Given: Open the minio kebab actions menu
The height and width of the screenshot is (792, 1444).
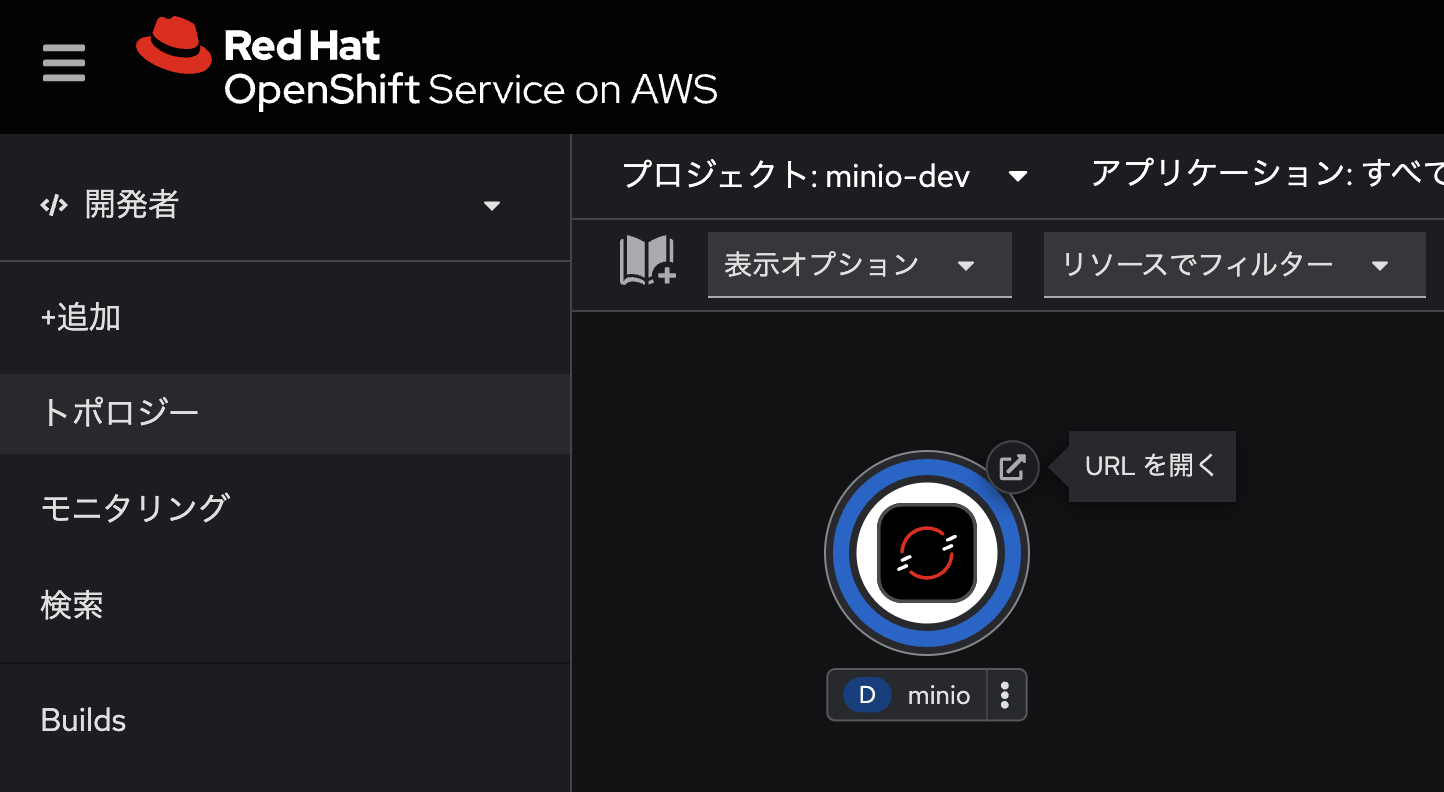Looking at the screenshot, I should click(x=1006, y=695).
